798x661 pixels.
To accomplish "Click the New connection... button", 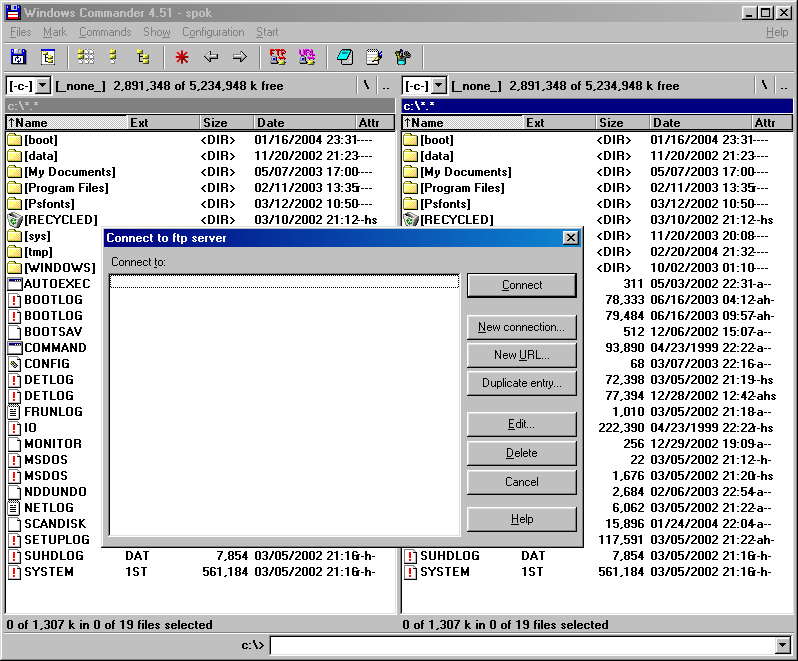I will pyautogui.click(x=521, y=327).
